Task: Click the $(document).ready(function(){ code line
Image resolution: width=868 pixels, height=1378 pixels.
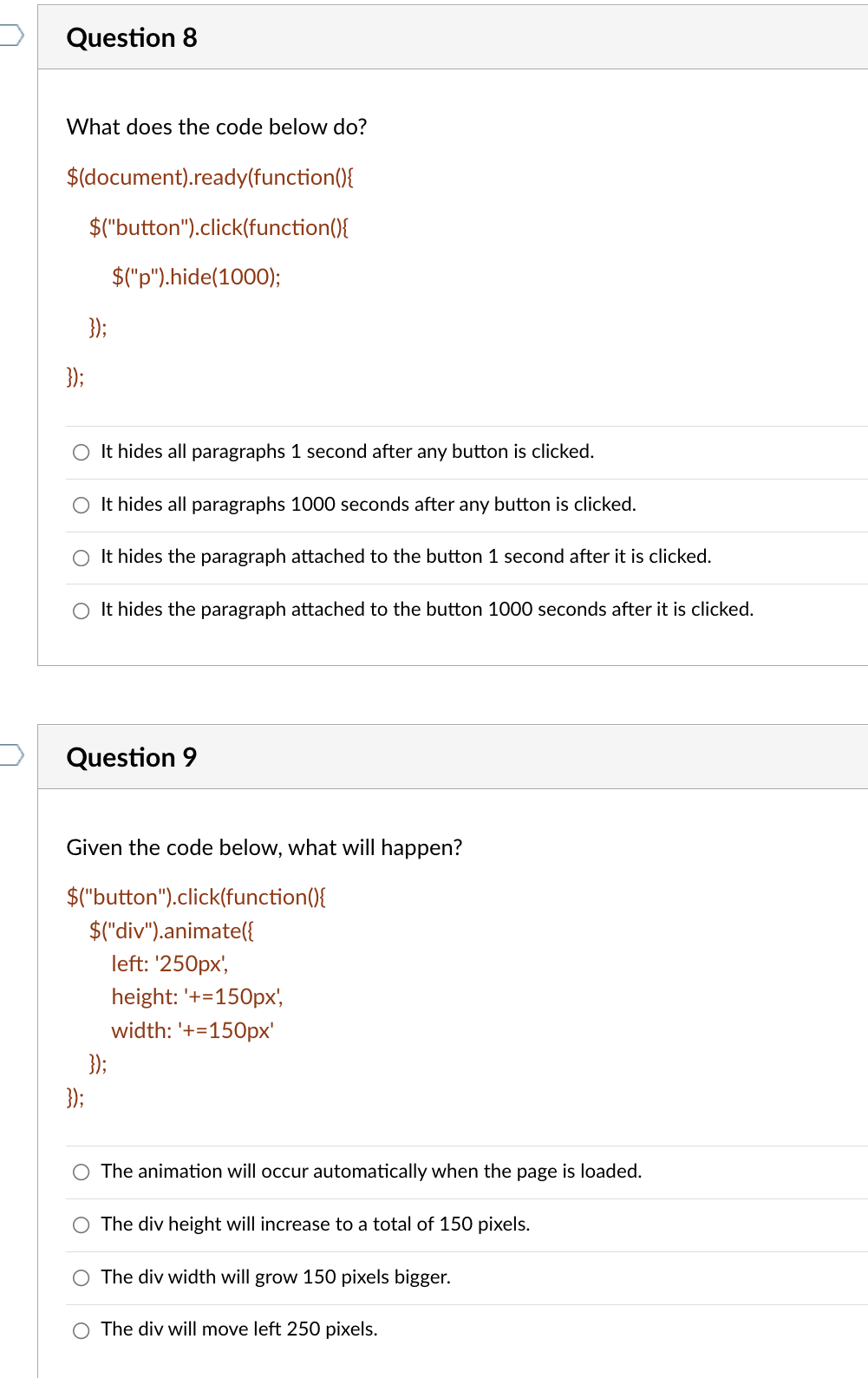Action: 210,177
